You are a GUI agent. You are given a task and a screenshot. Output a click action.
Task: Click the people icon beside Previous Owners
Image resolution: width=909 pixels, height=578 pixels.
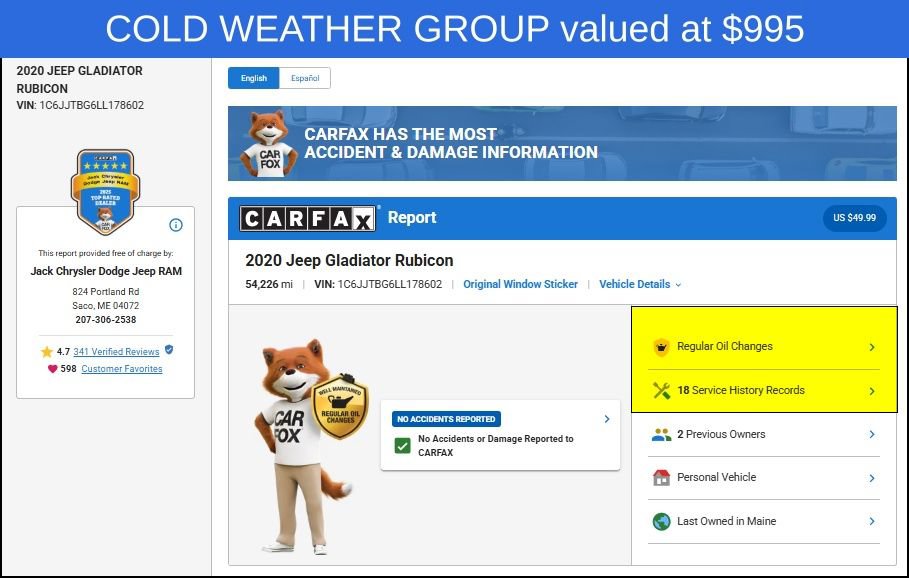point(661,434)
